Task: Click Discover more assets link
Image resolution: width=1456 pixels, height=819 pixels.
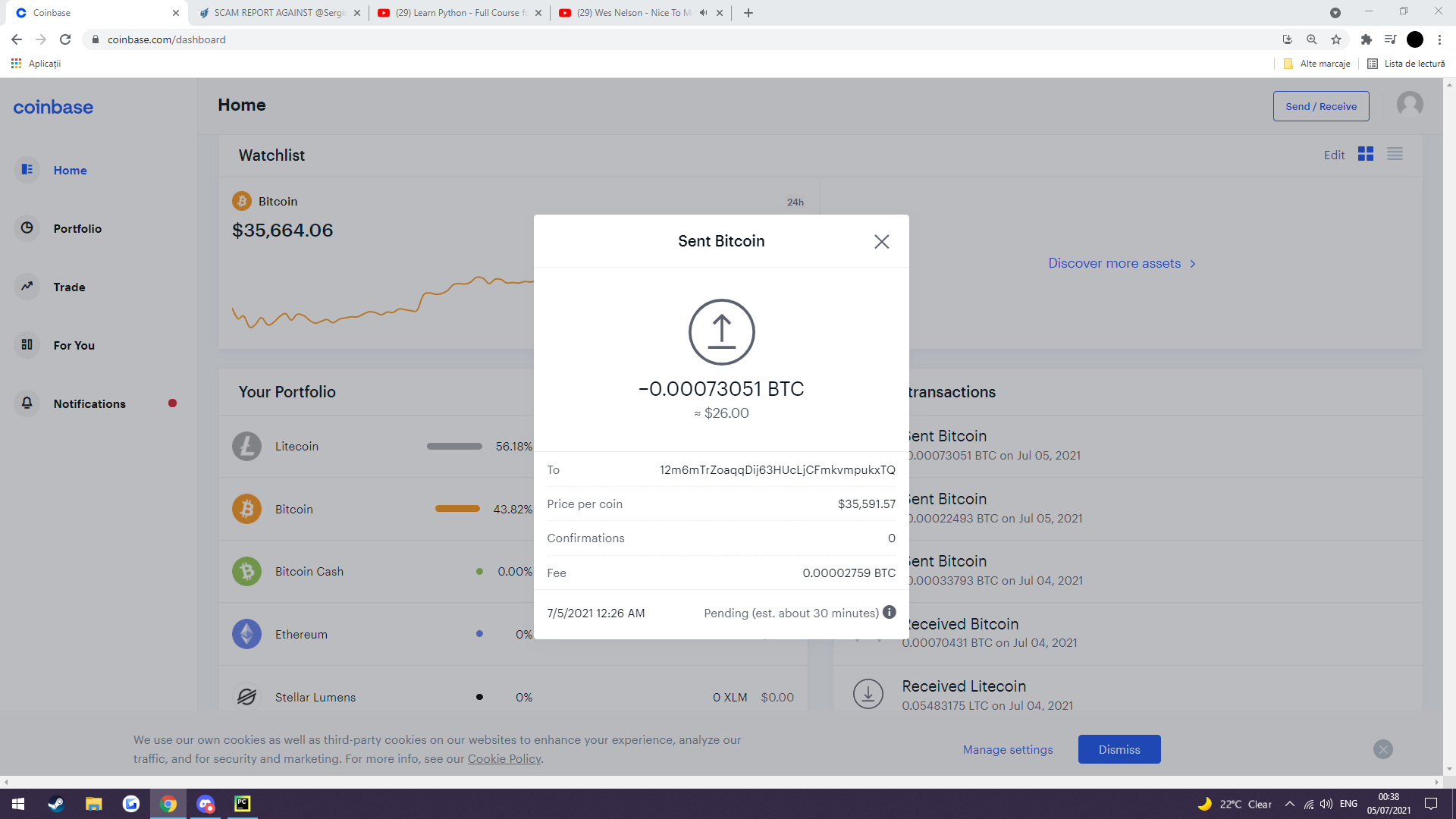Action: click(1122, 263)
